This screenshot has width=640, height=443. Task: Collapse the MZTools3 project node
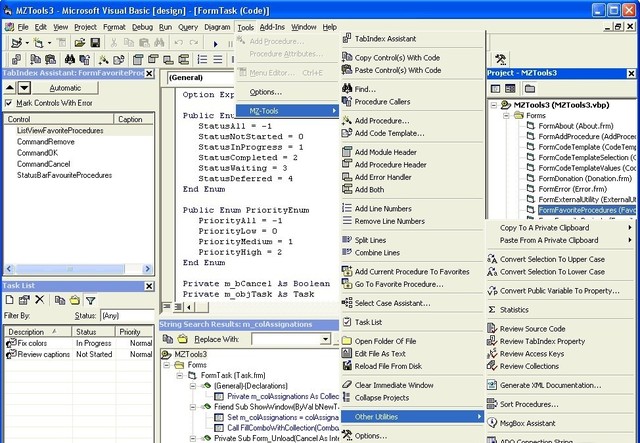493,105
